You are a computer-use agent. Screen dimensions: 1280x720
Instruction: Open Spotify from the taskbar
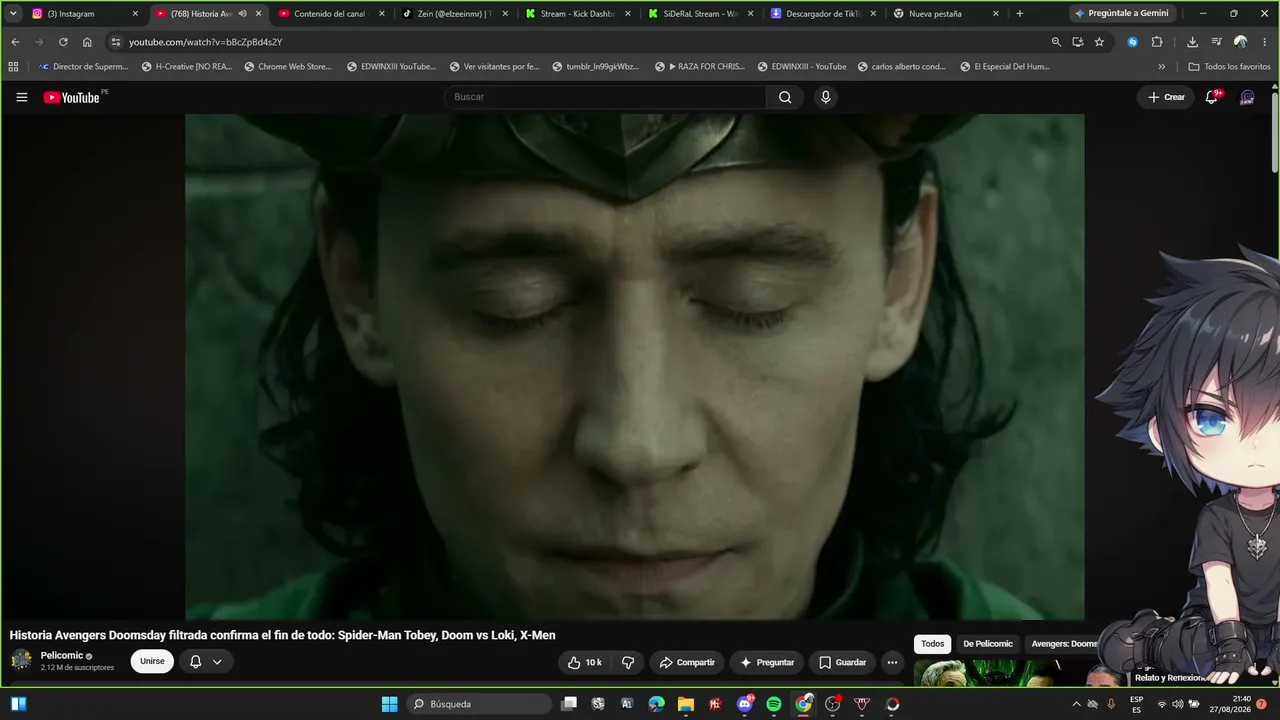[x=774, y=704]
